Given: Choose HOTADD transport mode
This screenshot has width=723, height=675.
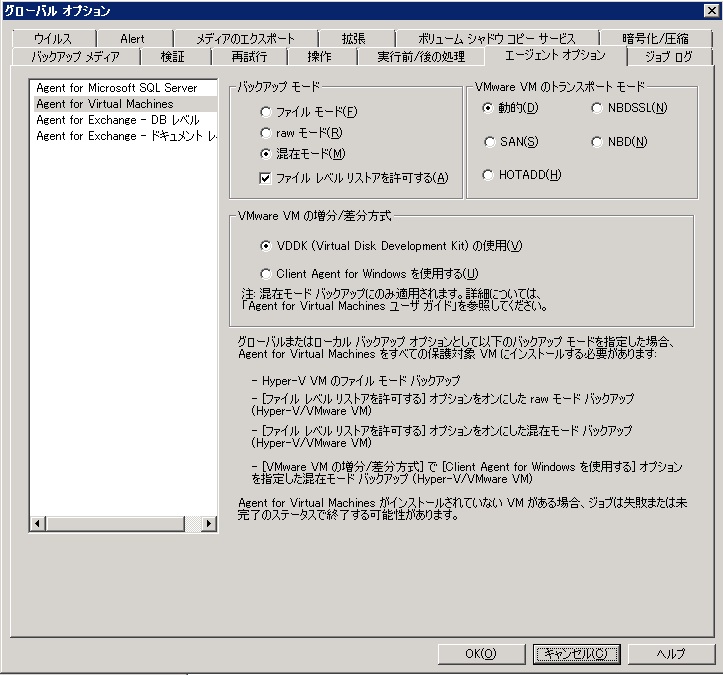Looking at the screenshot, I should pyautogui.click(x=489, y=175).
